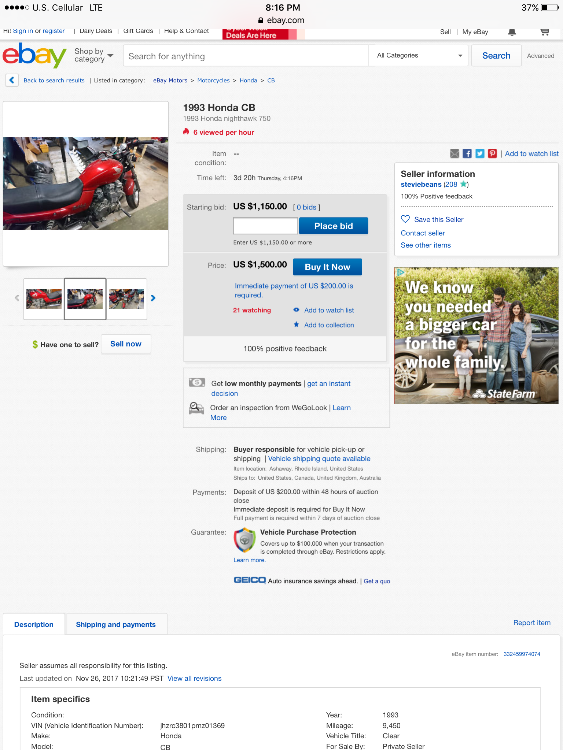Screen dimensions: 563x750
Task: Share listing on Twitter icon
Action: point(480,154)
